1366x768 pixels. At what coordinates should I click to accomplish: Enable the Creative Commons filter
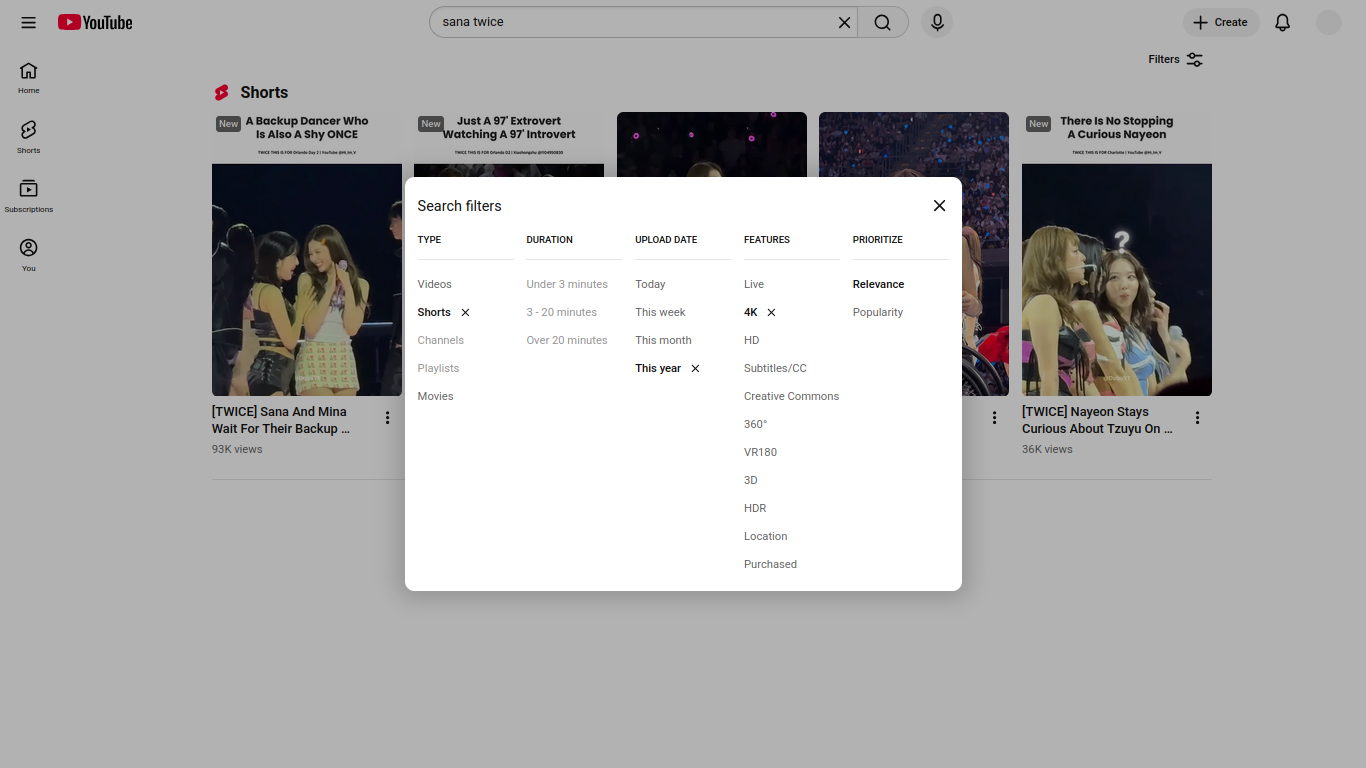792,397
